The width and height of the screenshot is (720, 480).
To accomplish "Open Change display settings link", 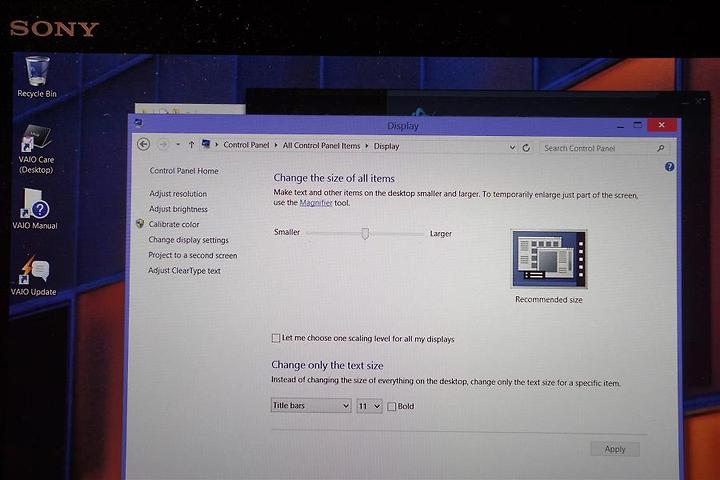I will click(188, 240).
